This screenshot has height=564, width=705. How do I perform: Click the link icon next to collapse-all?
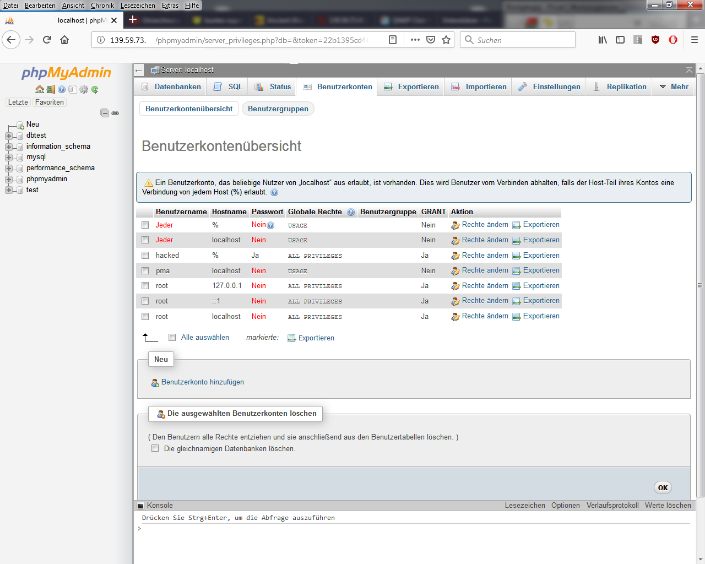[115, 113]
